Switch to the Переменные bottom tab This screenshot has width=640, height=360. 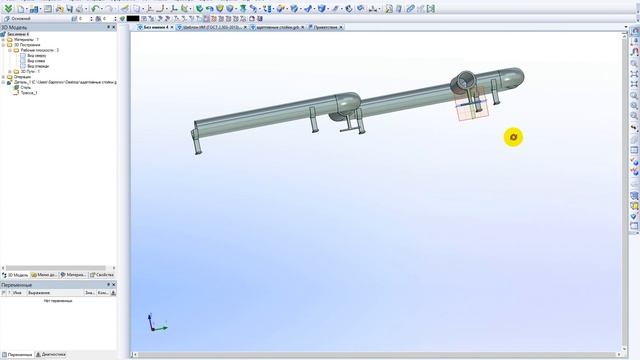[17, 355]
